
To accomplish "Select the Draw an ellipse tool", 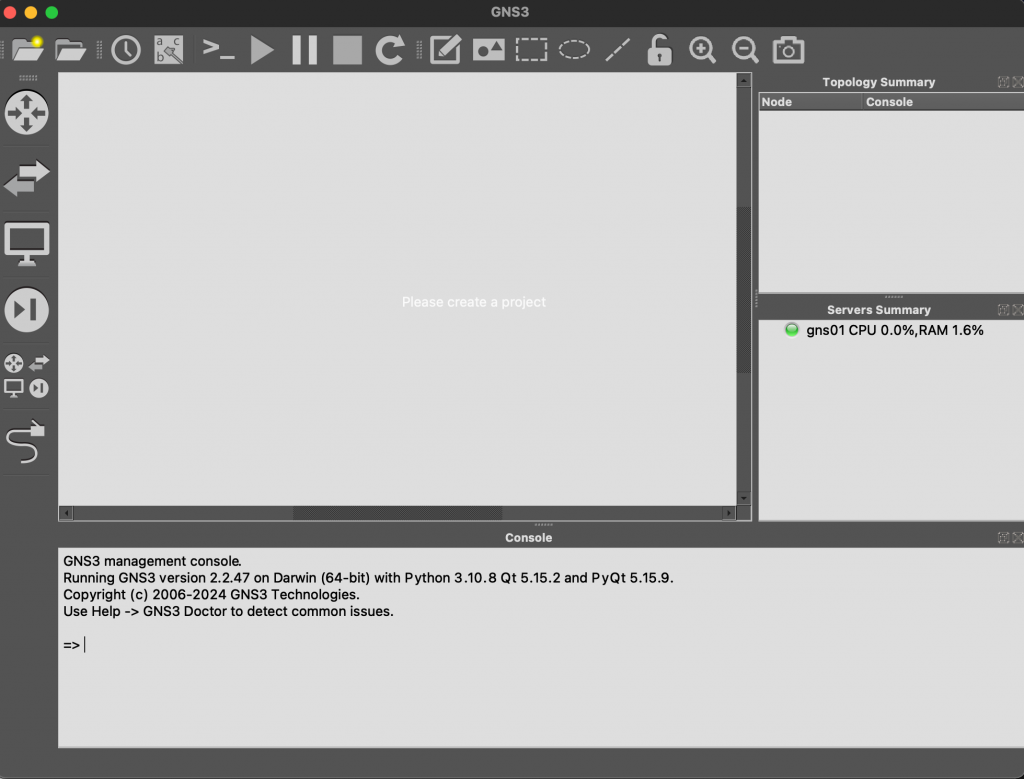I will (574, 50).
